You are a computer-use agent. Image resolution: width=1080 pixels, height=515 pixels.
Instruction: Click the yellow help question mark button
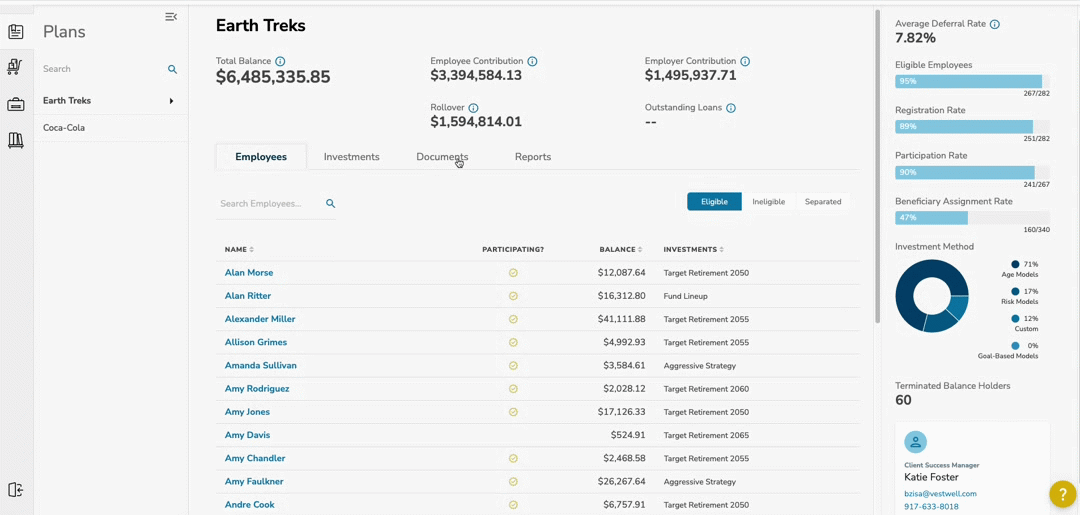click(x=1063, y=494)
